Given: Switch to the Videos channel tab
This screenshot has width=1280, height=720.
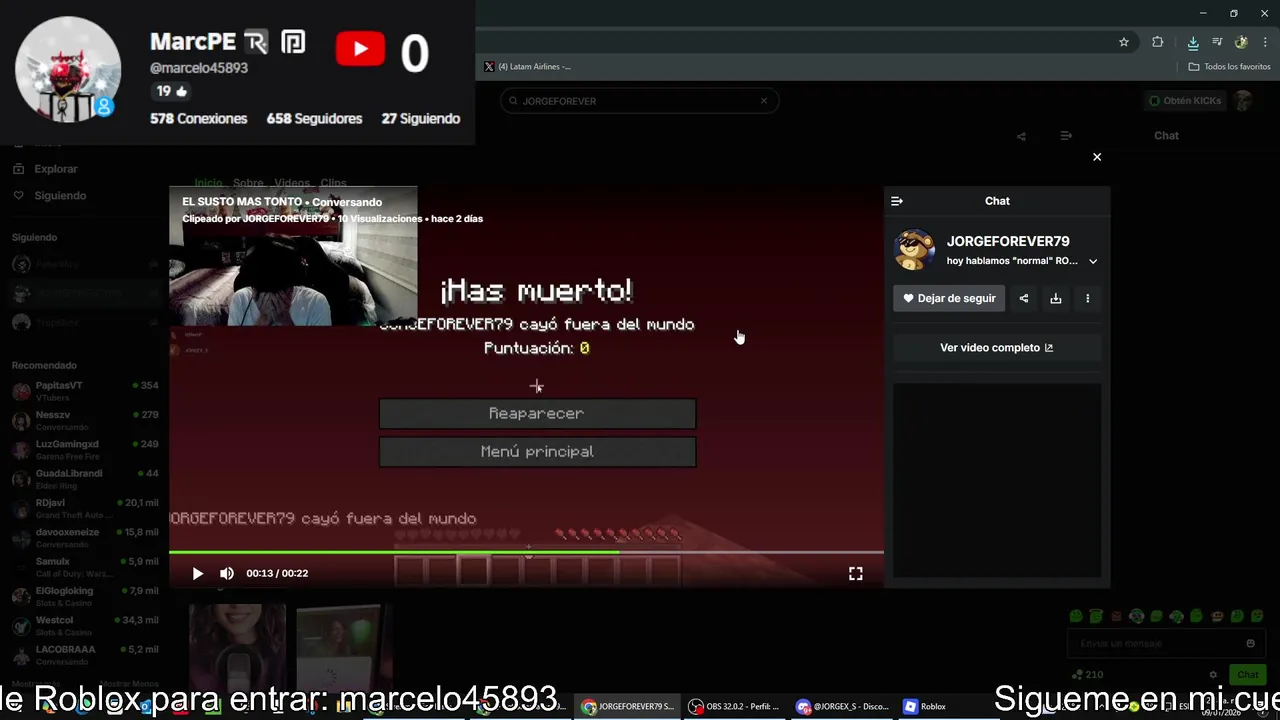Looking at the screenshot, I should coord(292,183).
